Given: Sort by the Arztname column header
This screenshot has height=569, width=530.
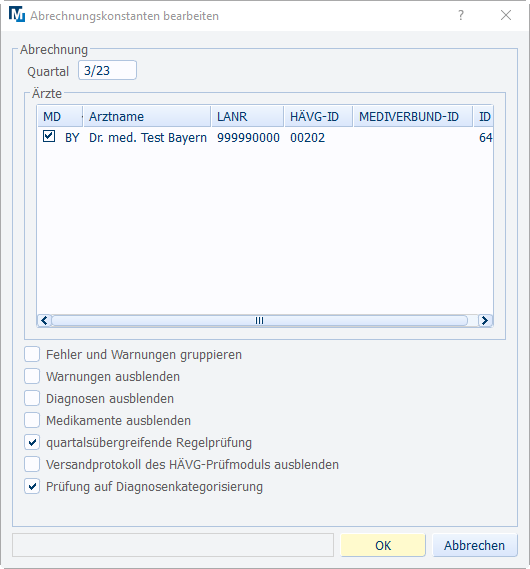Looking at the screenshot, I should point(147,116).
